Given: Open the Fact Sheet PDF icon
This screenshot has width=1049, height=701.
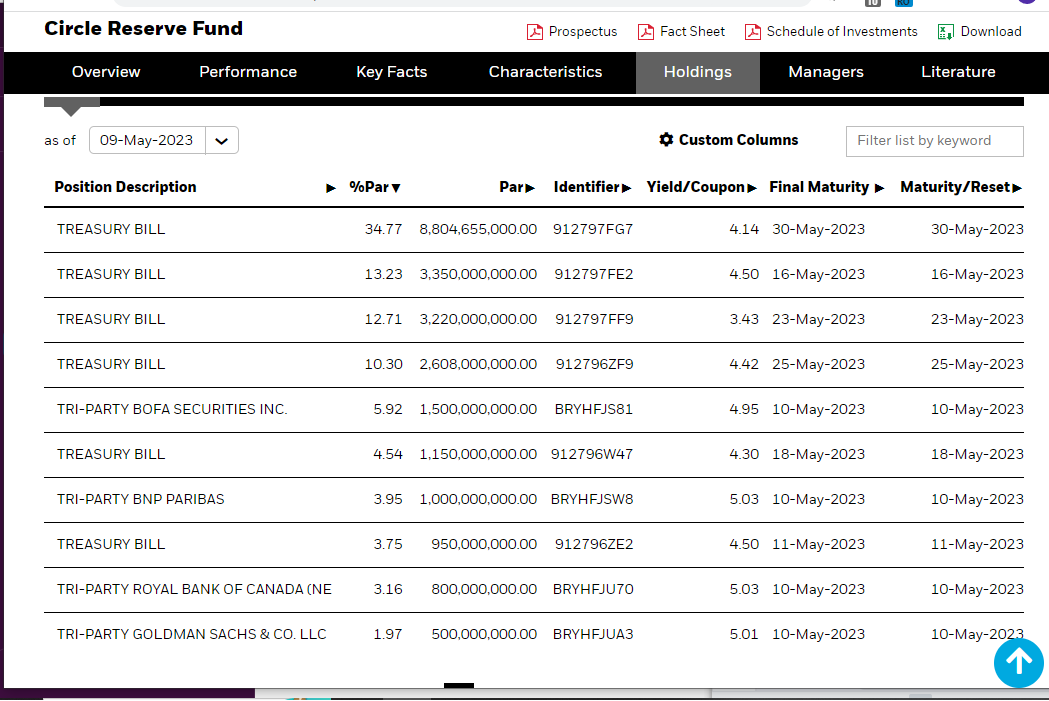Looking at the screenshot, I should click(646, 32).
